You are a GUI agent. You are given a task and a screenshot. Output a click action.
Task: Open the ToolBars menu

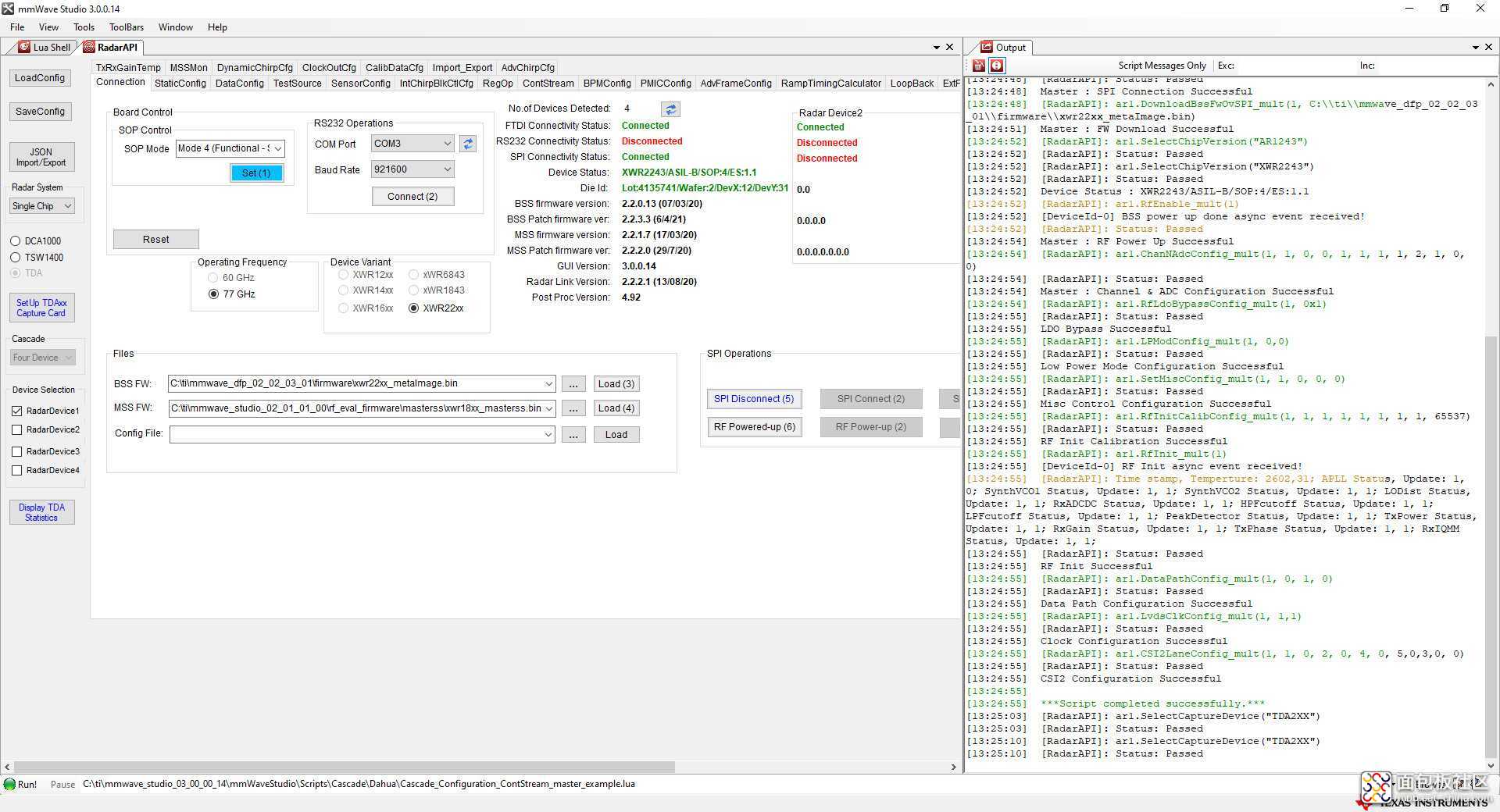coord(127,27)
